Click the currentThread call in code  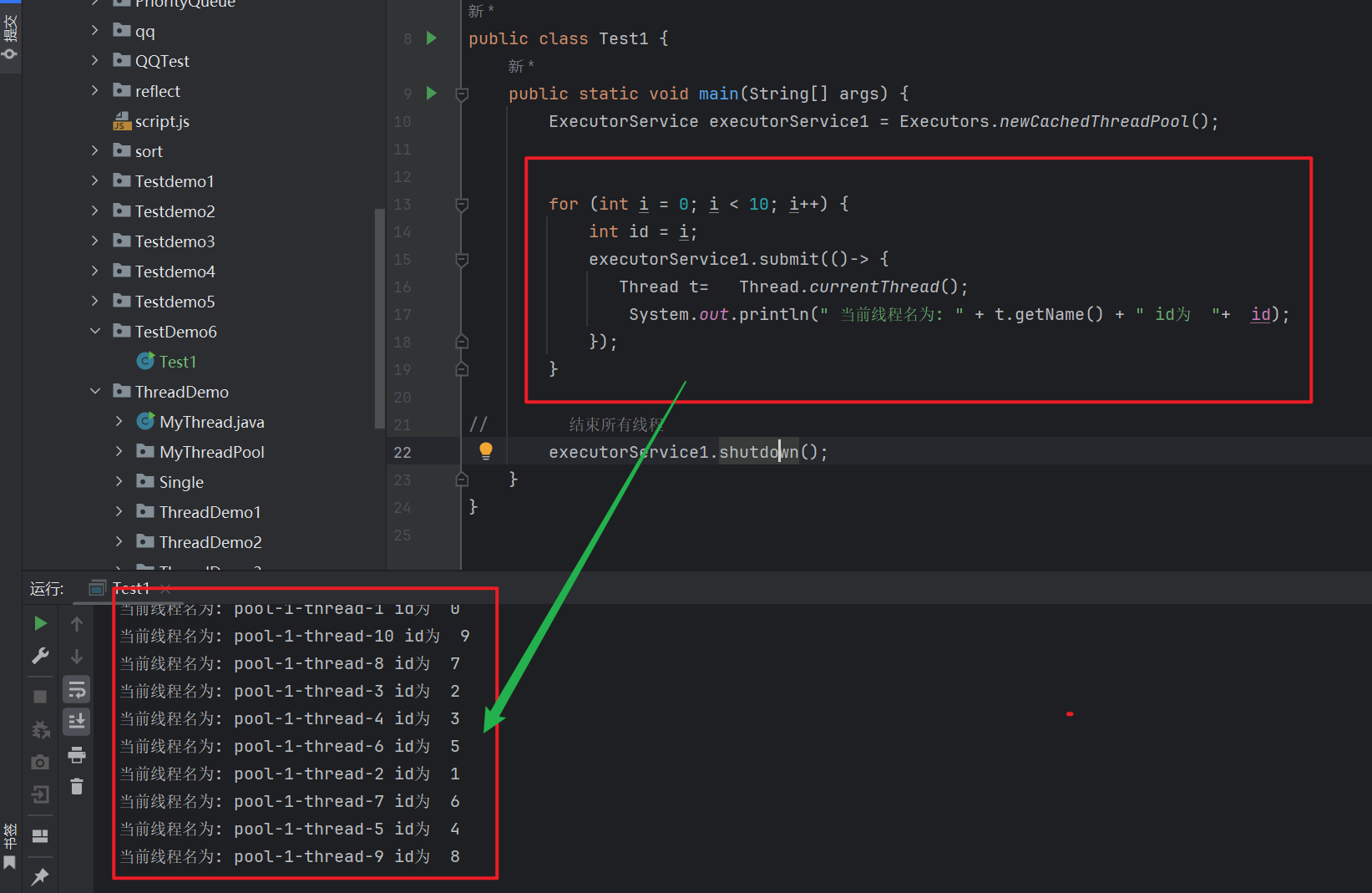pyautogui.click(x=874, y=287)
